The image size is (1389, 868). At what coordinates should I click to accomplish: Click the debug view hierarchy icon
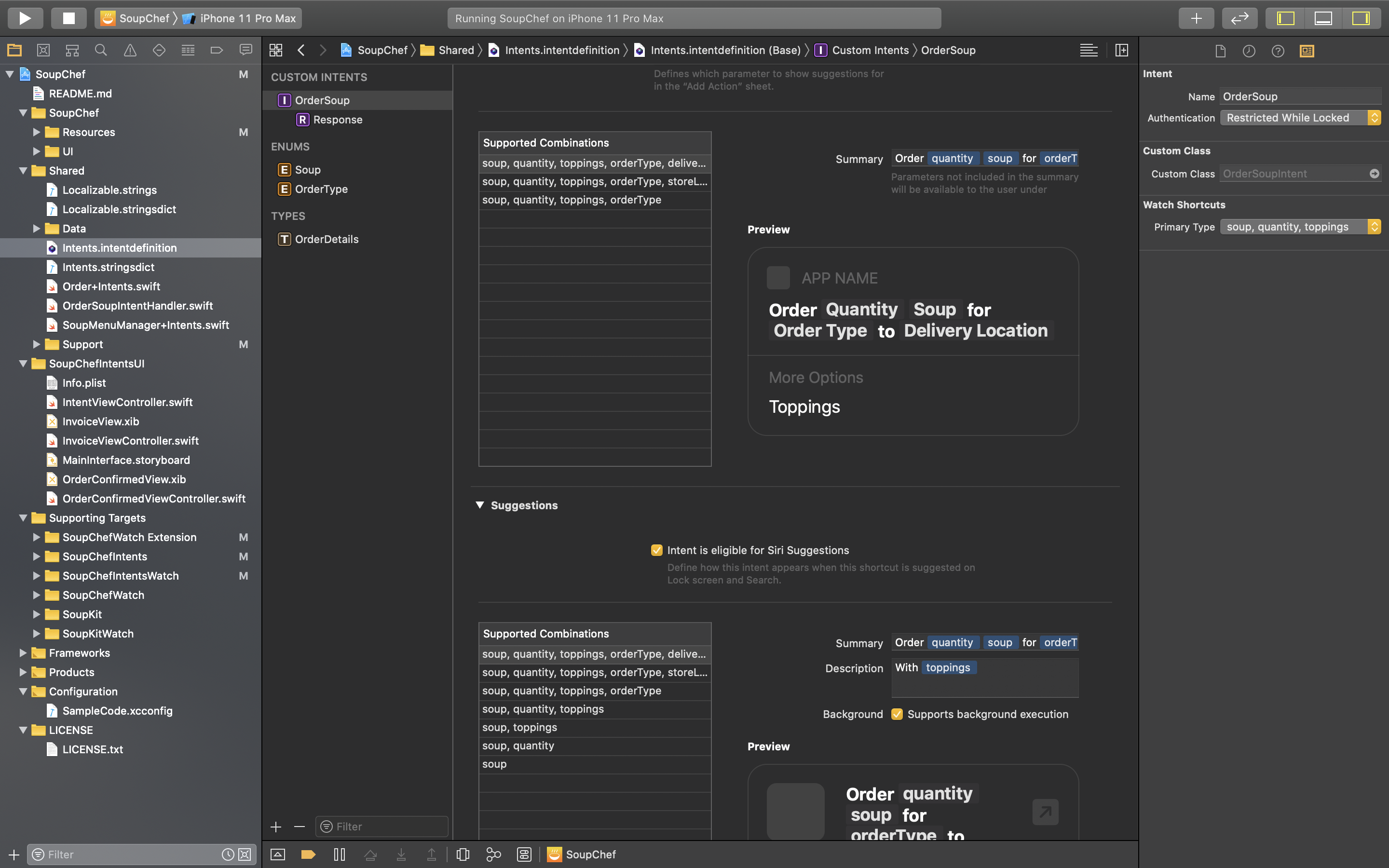(463, 854)
